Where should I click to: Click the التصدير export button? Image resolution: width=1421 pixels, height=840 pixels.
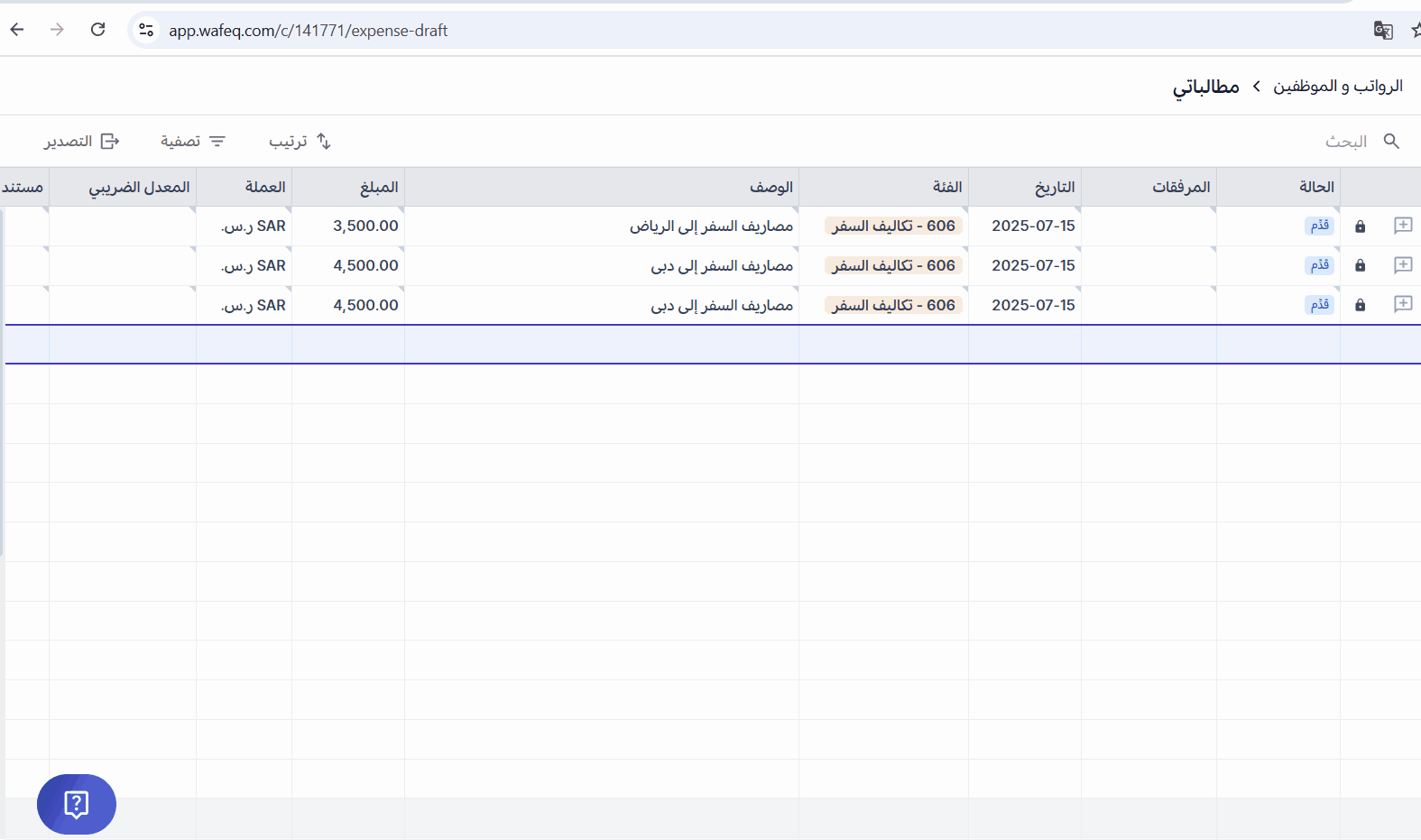[81, 141]
